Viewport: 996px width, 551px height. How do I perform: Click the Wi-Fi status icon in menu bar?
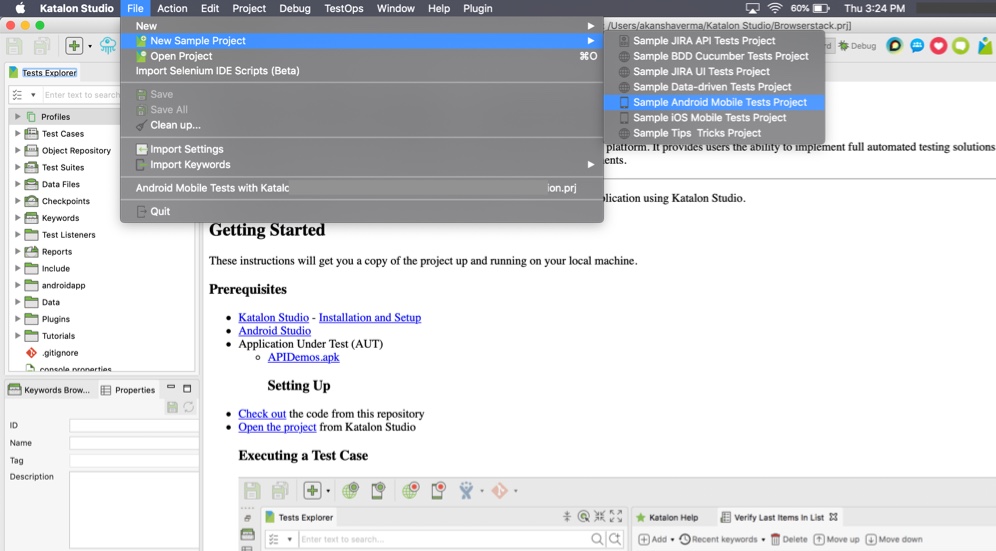tap(775, 8)
